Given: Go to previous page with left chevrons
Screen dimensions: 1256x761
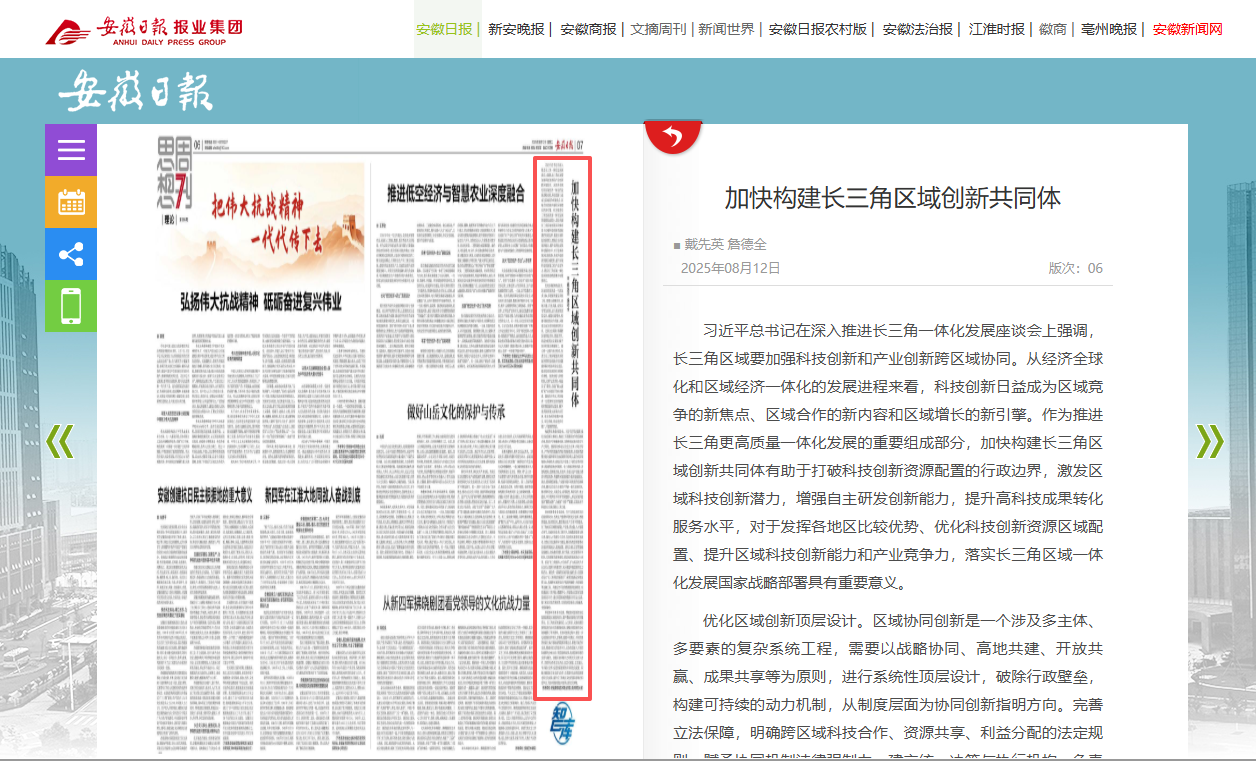Looking at the screenshot, I should [x=60, y=441].
